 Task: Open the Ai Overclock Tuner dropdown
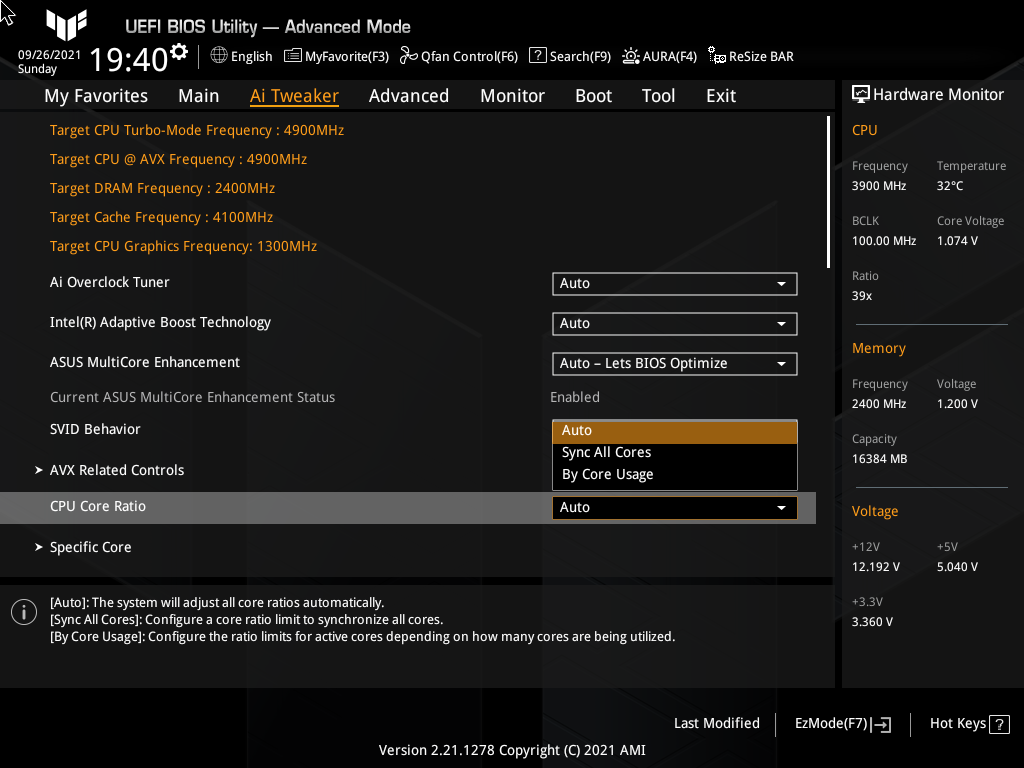tap(674, 283)
